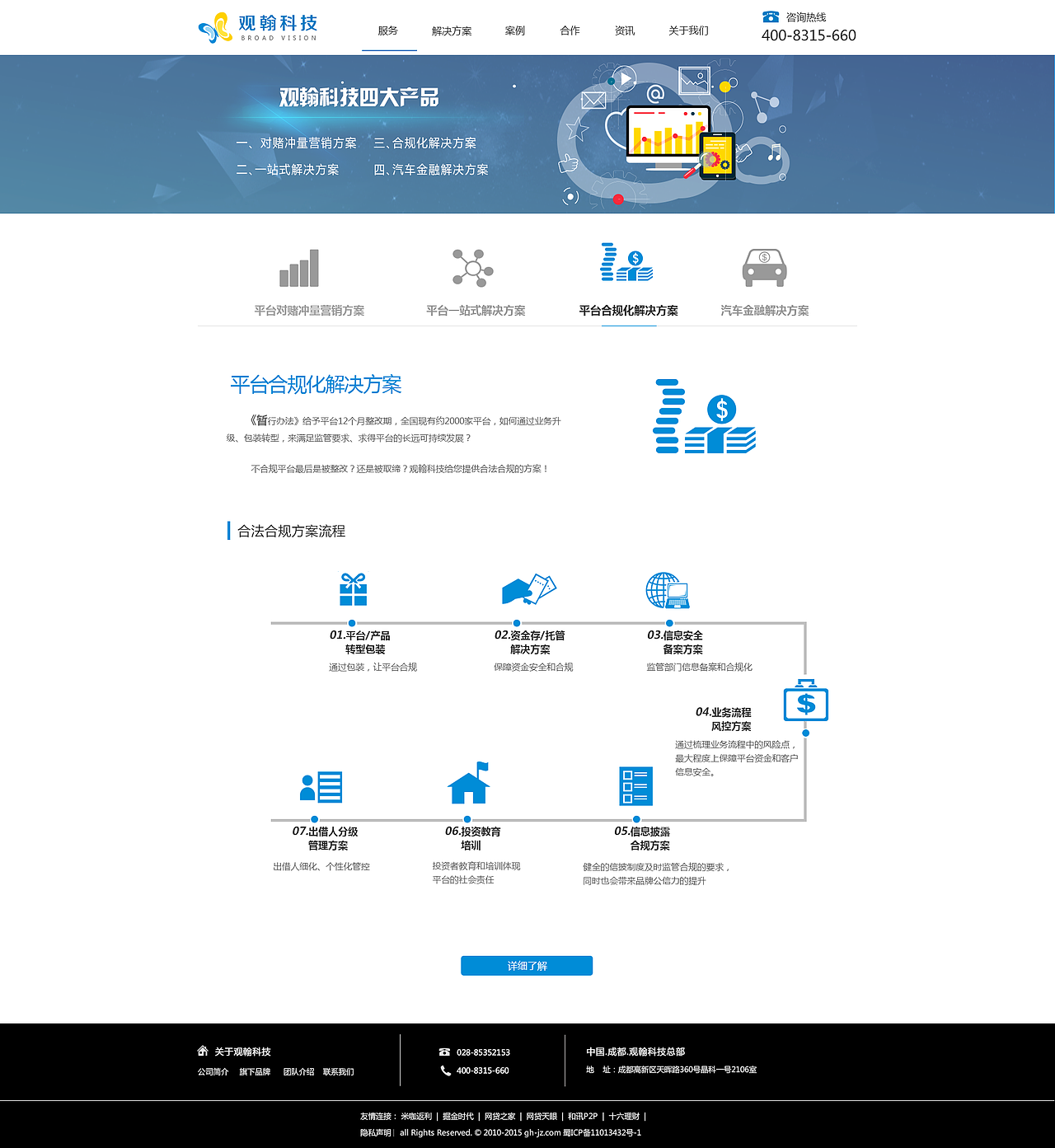Open the 公司简介 footer link

point(213,1071)
